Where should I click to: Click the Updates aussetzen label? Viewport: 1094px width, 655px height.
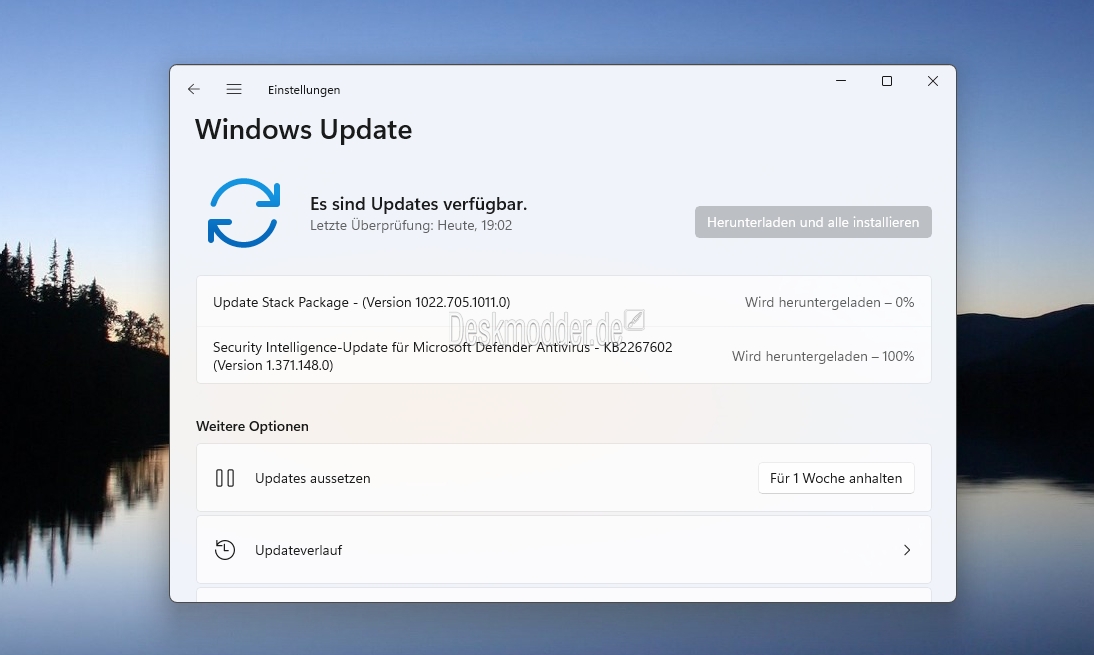[x=313, y=479]
